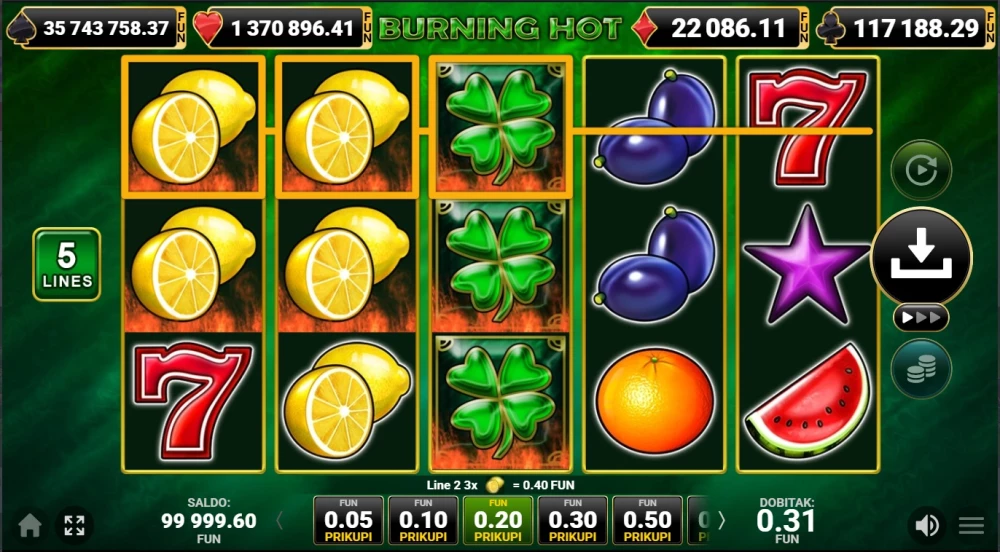Choose the 0.50 PRIKUPI bet
The image size is (1000, 552).
click(x=647, y=520)
